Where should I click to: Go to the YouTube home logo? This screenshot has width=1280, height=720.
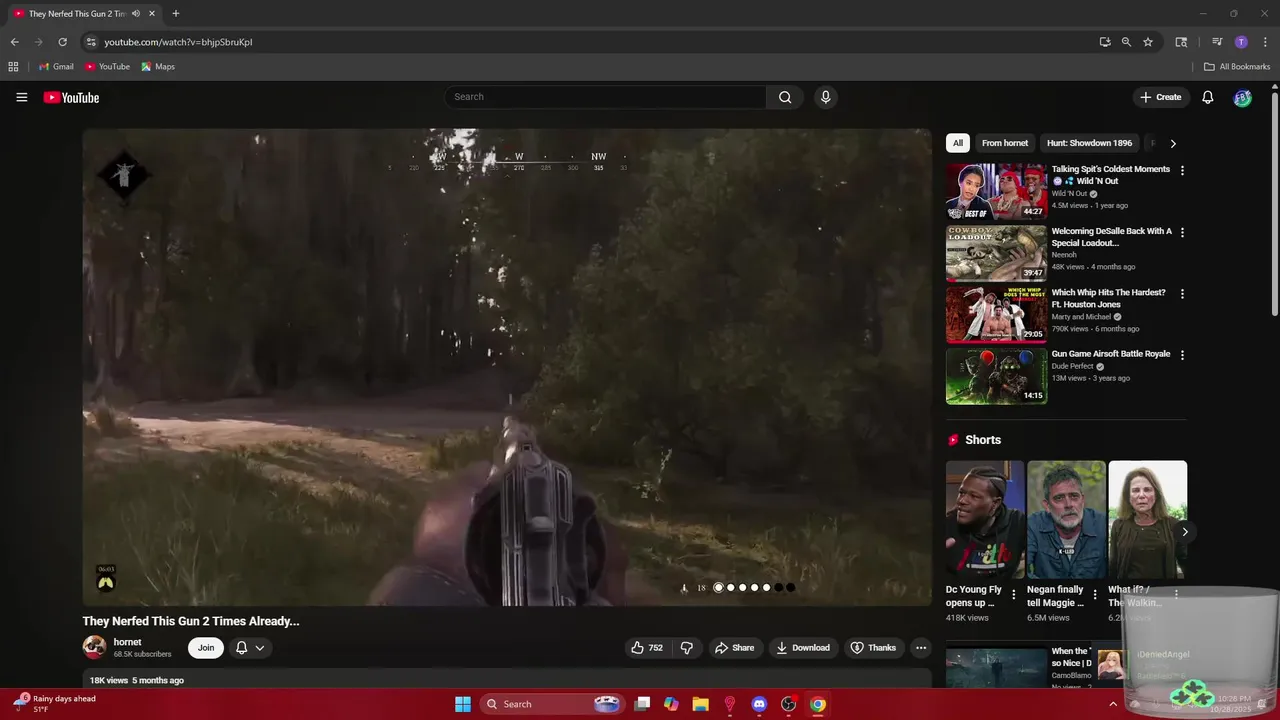(x=71, y=97)
